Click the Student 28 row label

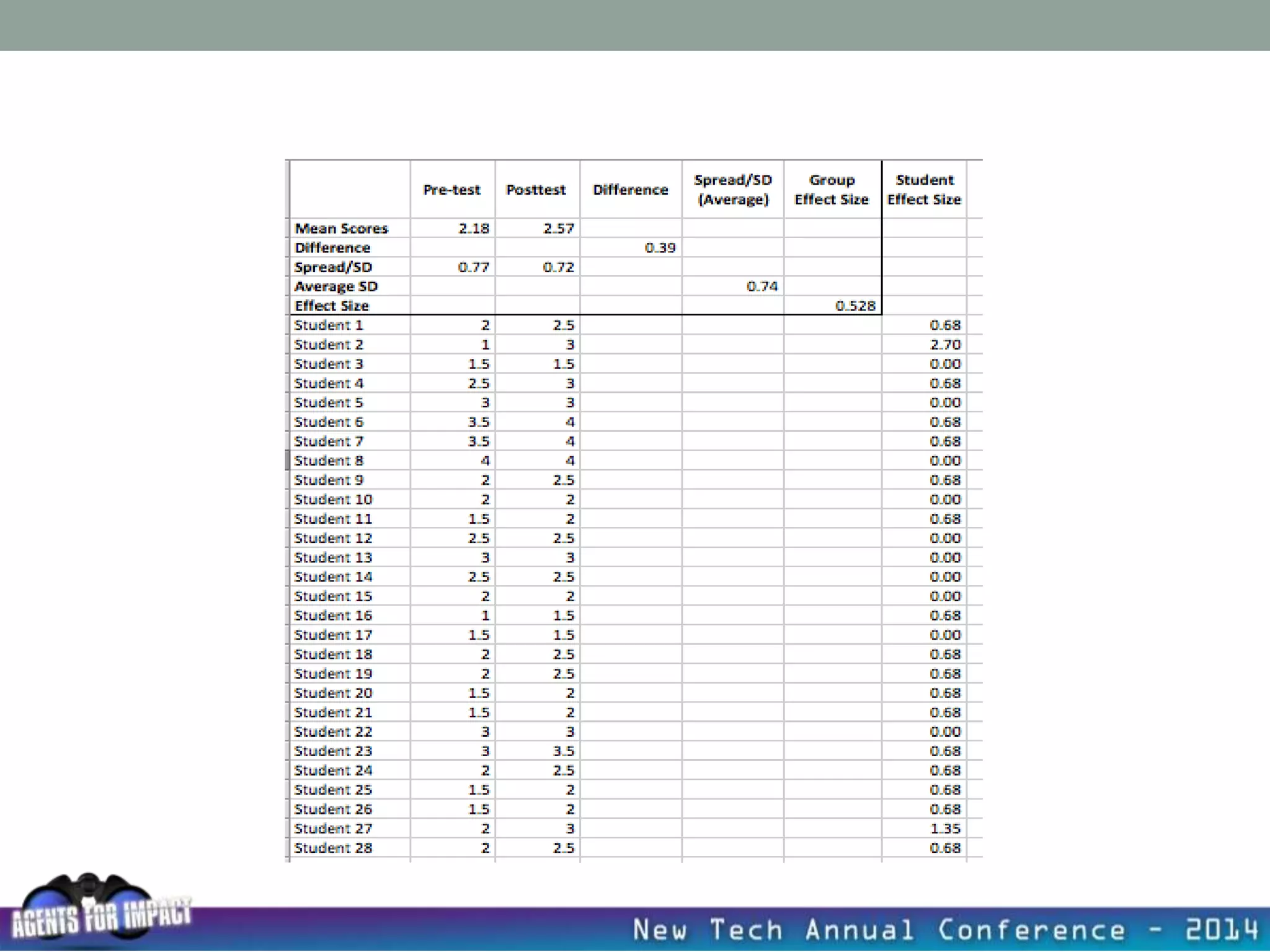[333, 848]
